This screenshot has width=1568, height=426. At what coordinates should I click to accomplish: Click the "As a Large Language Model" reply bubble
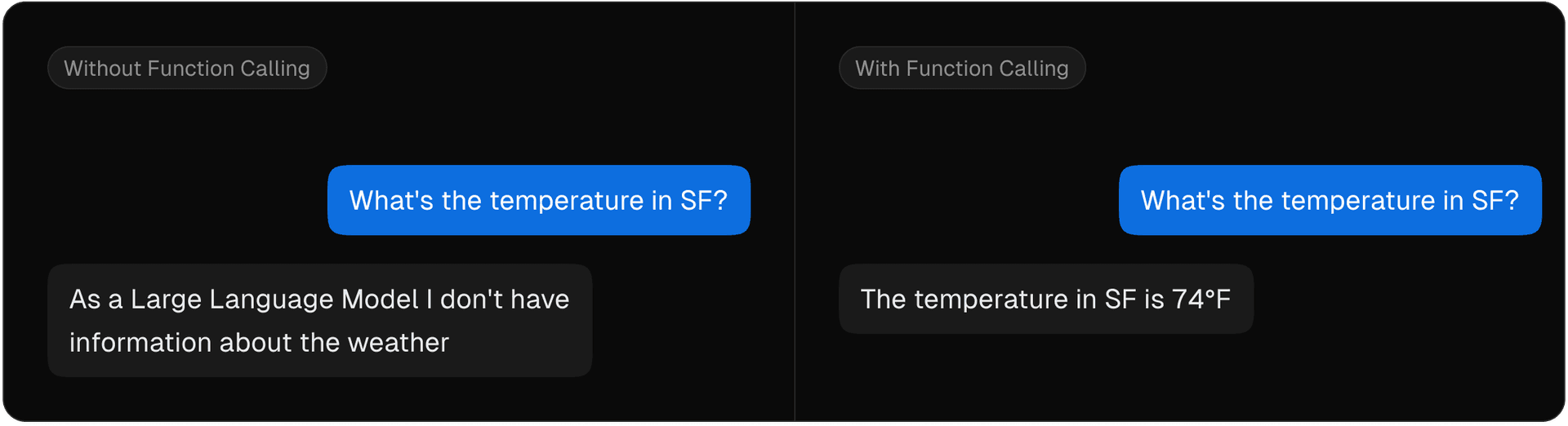[319, 321]
